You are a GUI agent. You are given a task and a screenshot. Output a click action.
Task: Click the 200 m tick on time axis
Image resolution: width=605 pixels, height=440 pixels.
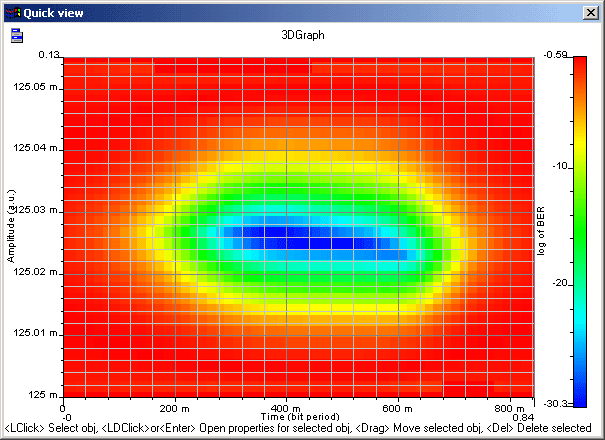(176, 408)
